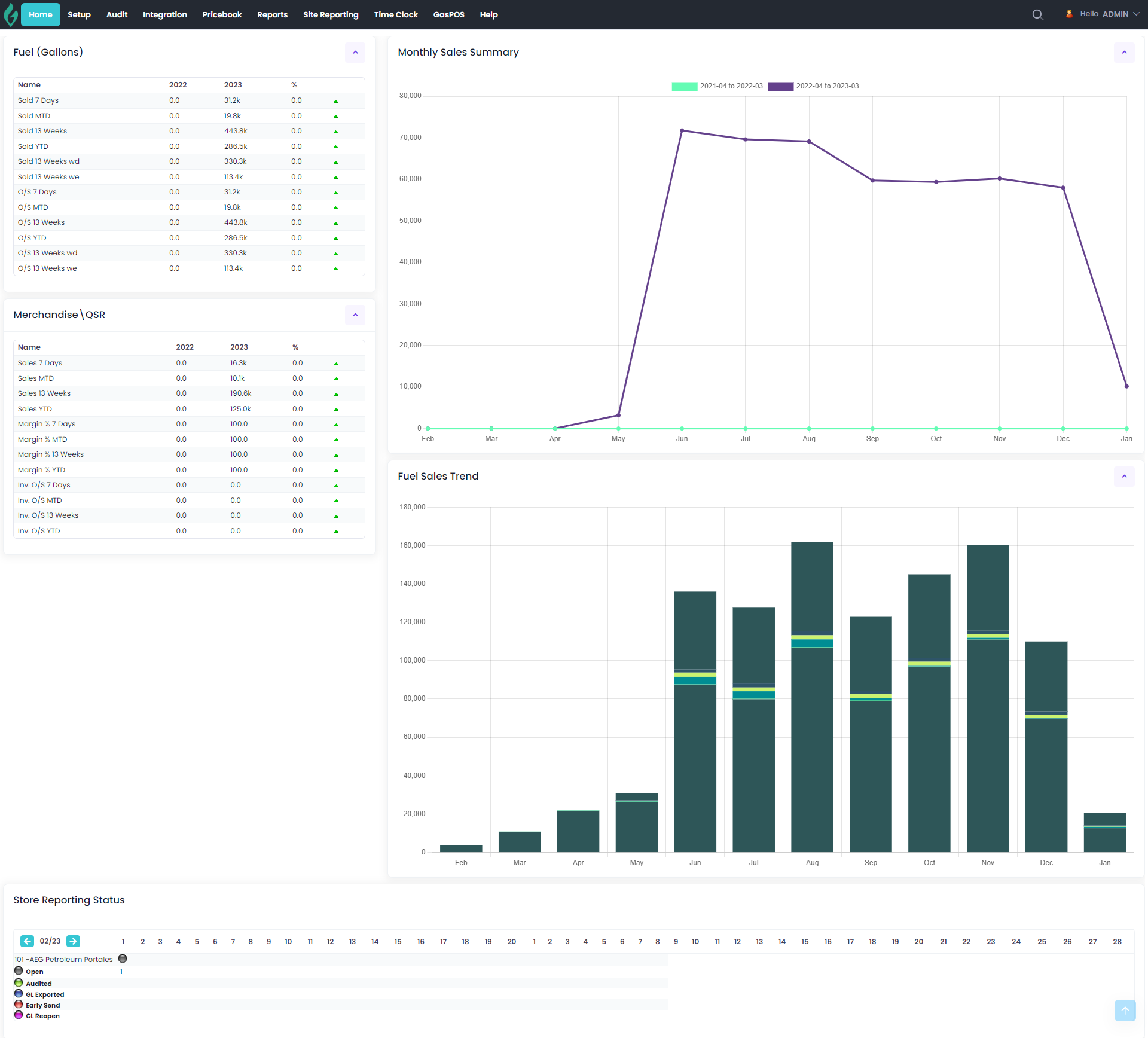Image resolution: width=1148 pixels, height=1038 pixels.
Task: Open the Help menu
Action: point(488,14)
